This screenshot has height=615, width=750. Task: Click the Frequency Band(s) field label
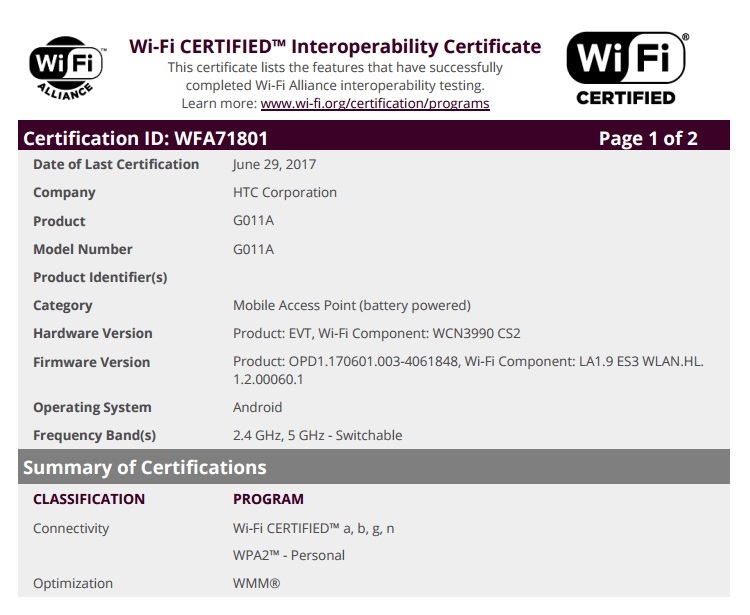click(95, 436)
